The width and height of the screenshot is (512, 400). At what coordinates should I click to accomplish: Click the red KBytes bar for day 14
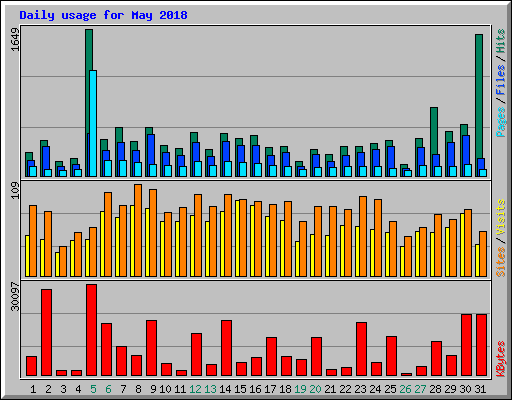226,348
